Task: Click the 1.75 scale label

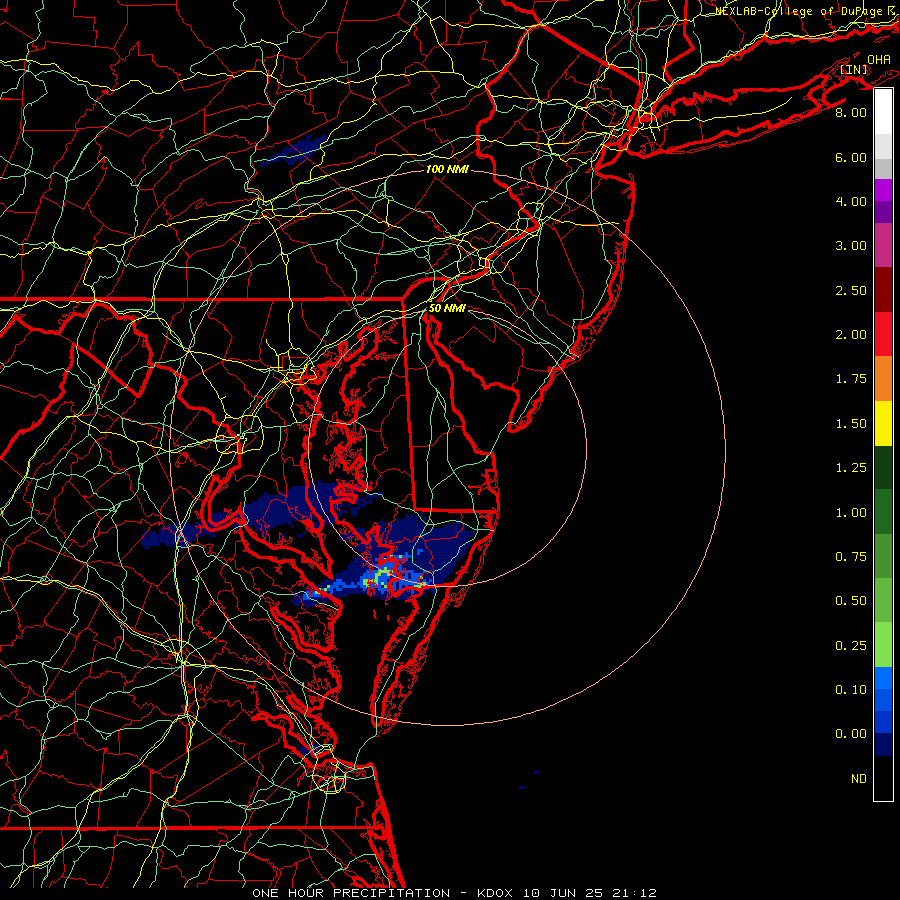Action: click(851, 379)
